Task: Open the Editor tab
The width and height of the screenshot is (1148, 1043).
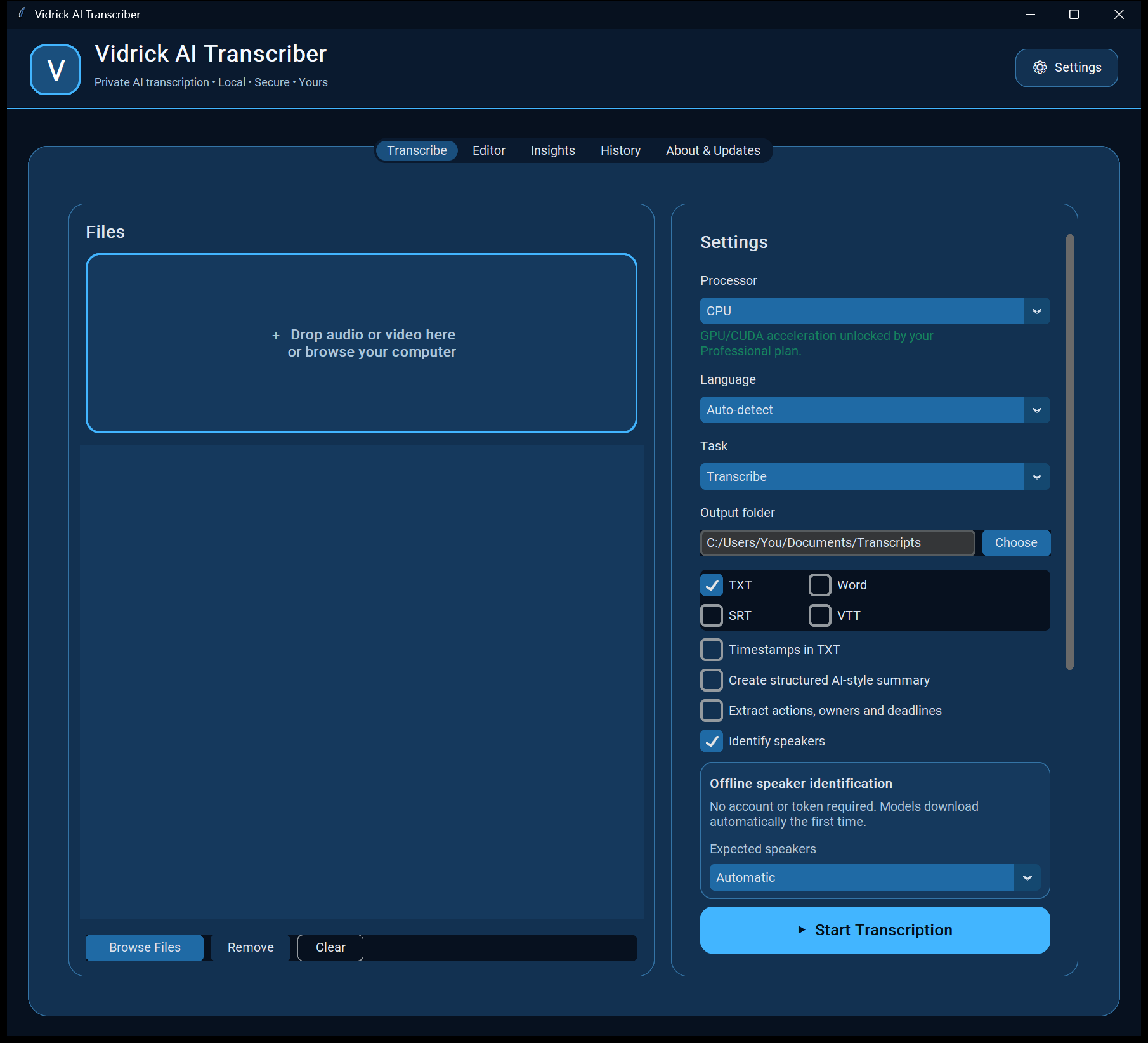Action: click(x=488, y=150)
